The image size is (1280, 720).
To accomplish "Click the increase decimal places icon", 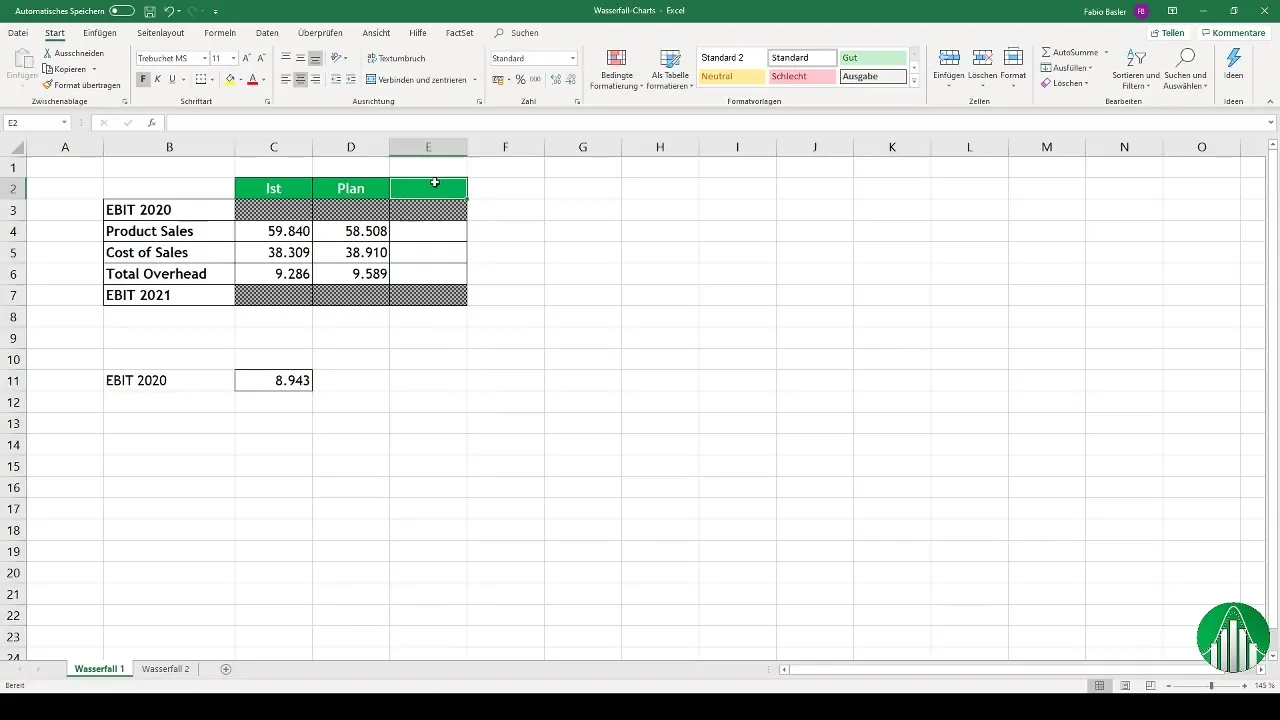I will 555,79.
